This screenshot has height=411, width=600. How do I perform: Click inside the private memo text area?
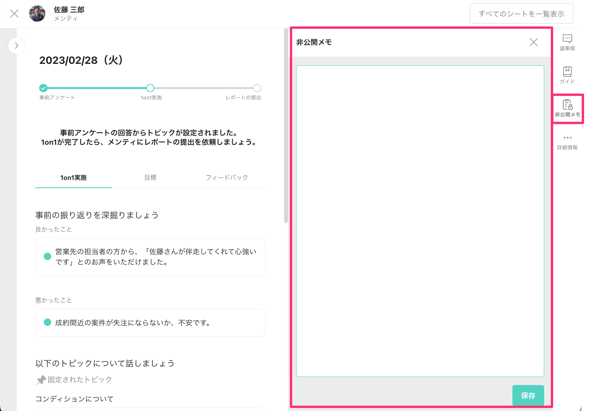coord(420,220)
